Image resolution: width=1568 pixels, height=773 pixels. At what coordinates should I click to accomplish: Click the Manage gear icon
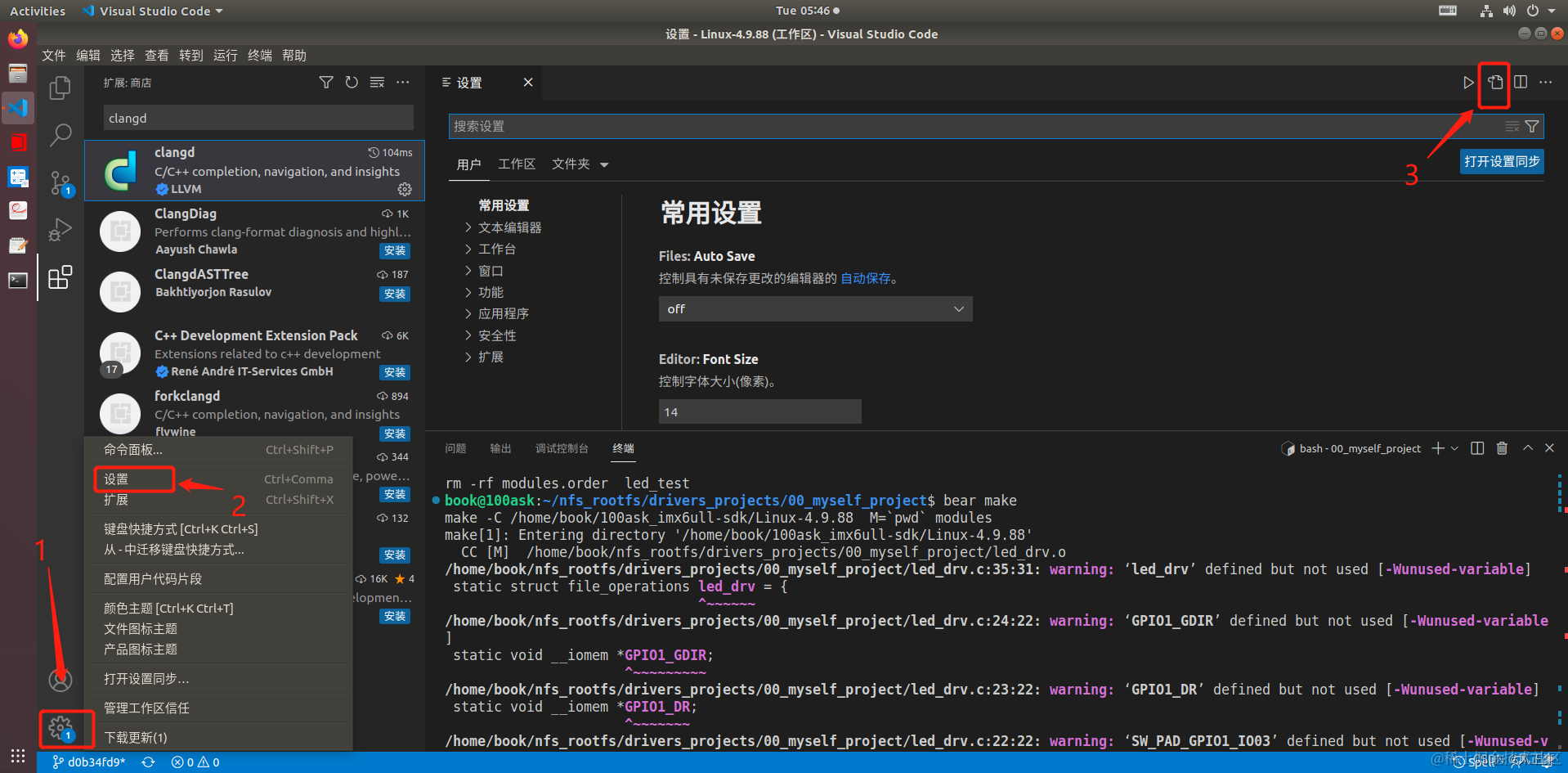pyautogui.click(x=60, y=727)
